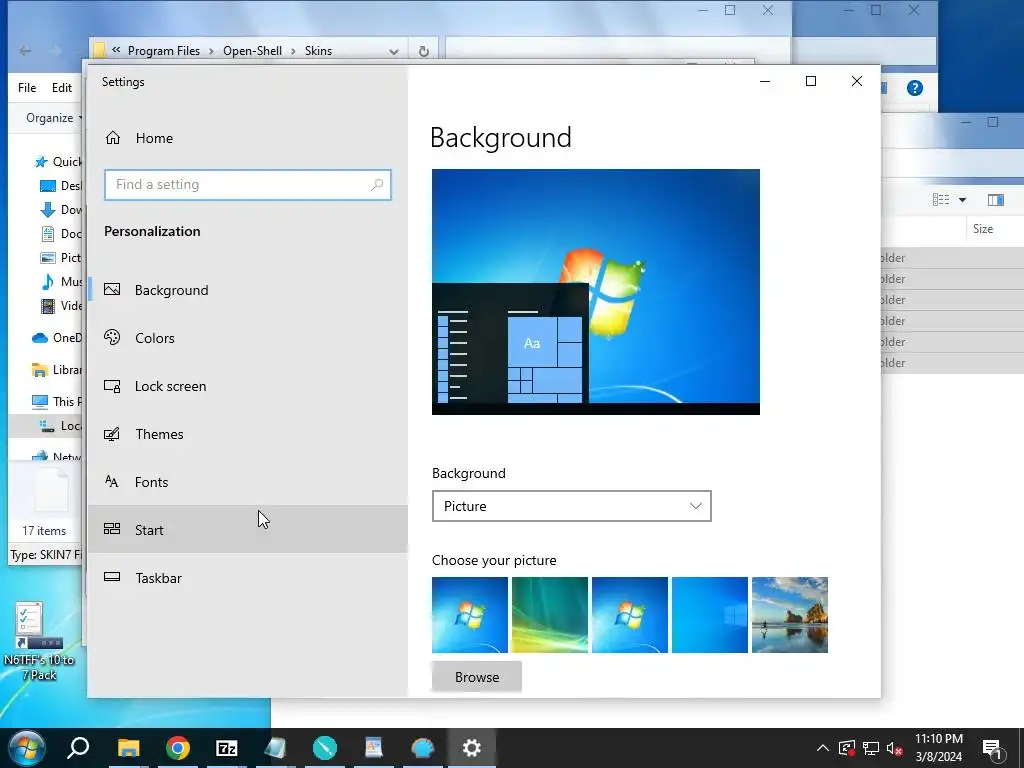This screenshot has width=1024, height=768.
Task: Open the view options dropdown arrow
Action: click(x=962, y=200)
